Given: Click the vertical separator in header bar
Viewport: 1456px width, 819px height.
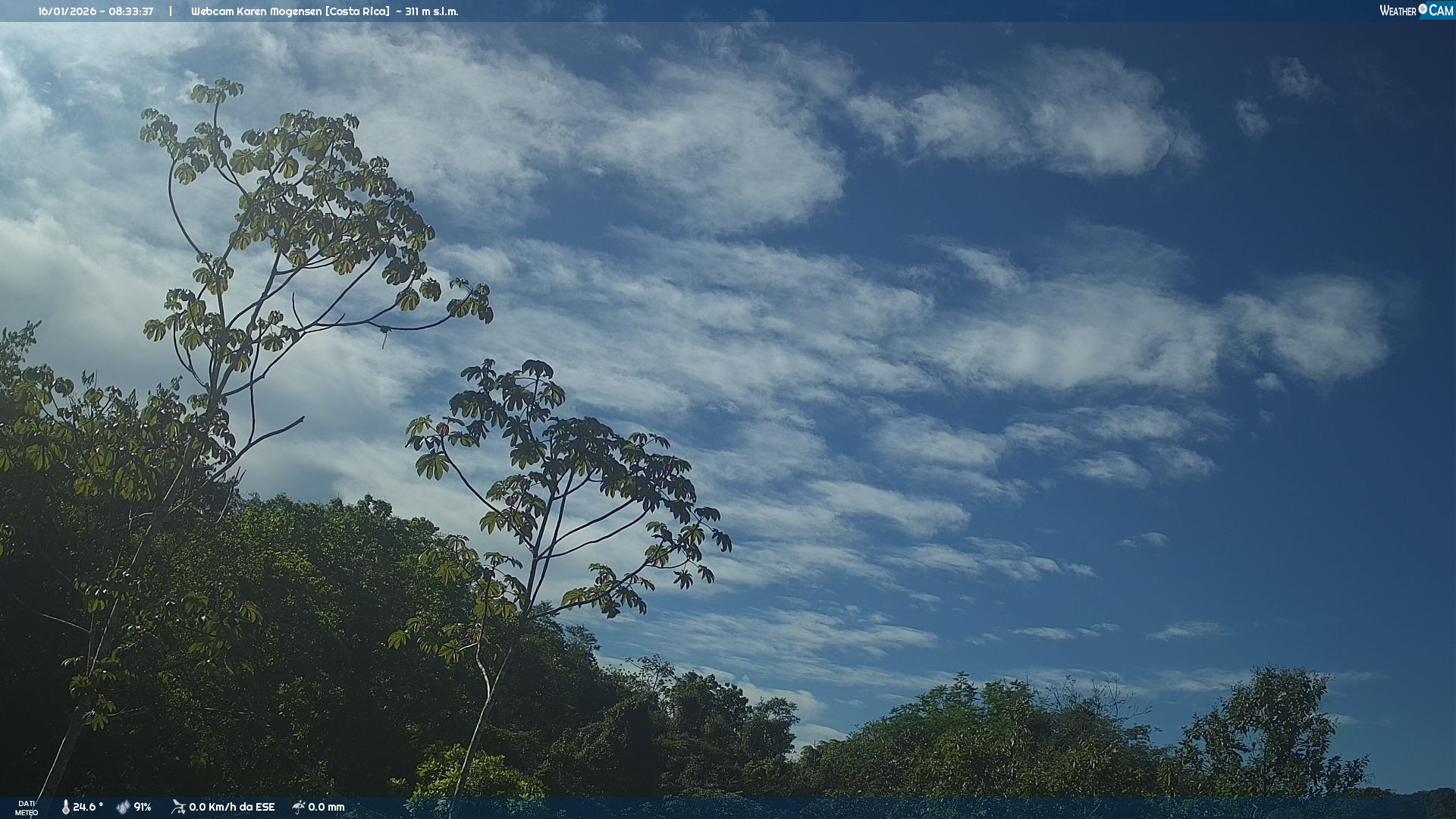Looking at the screenshot, I should (x=171, y=11).
